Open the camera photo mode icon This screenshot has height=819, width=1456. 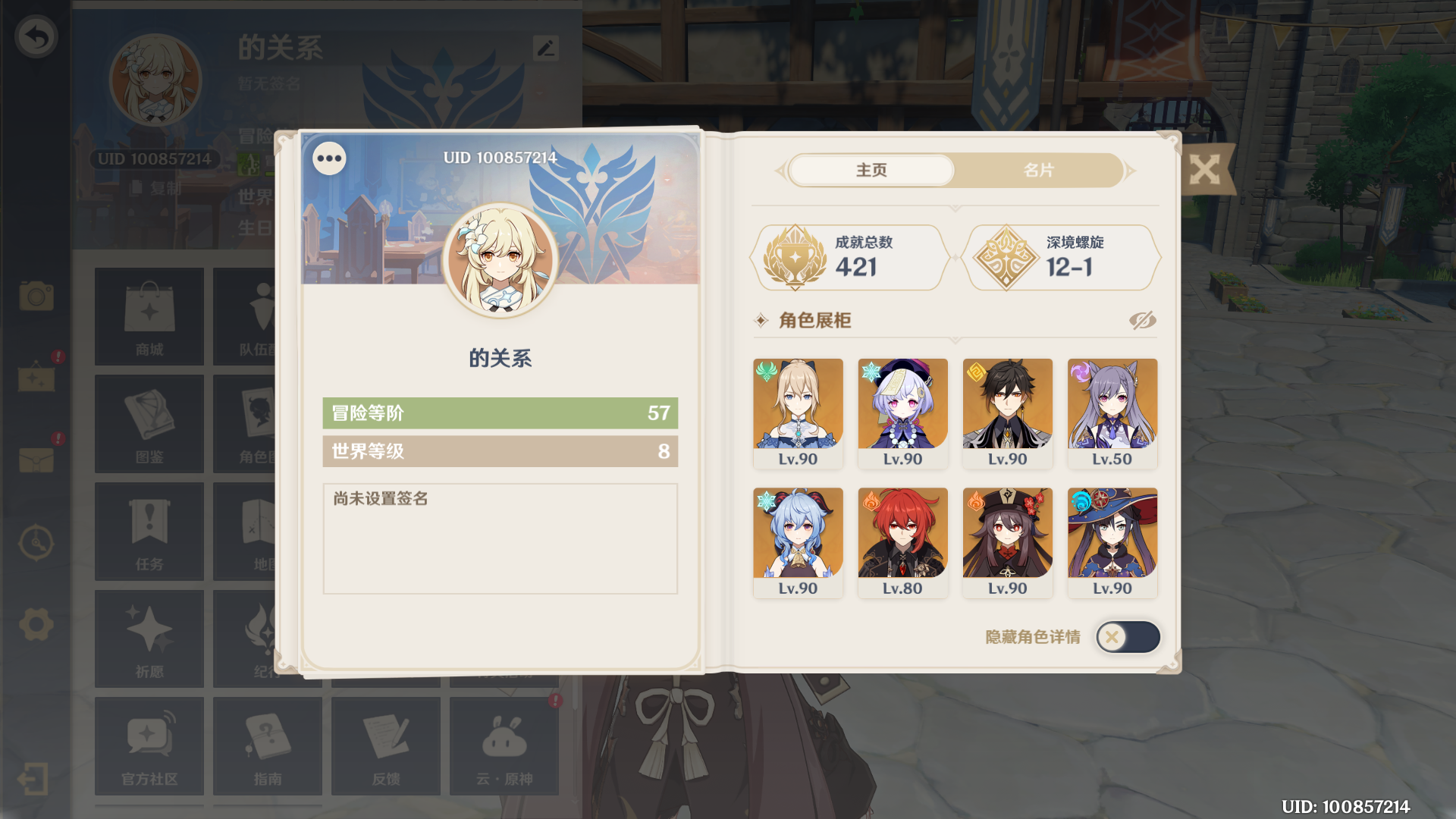click(x=36, y=296)
